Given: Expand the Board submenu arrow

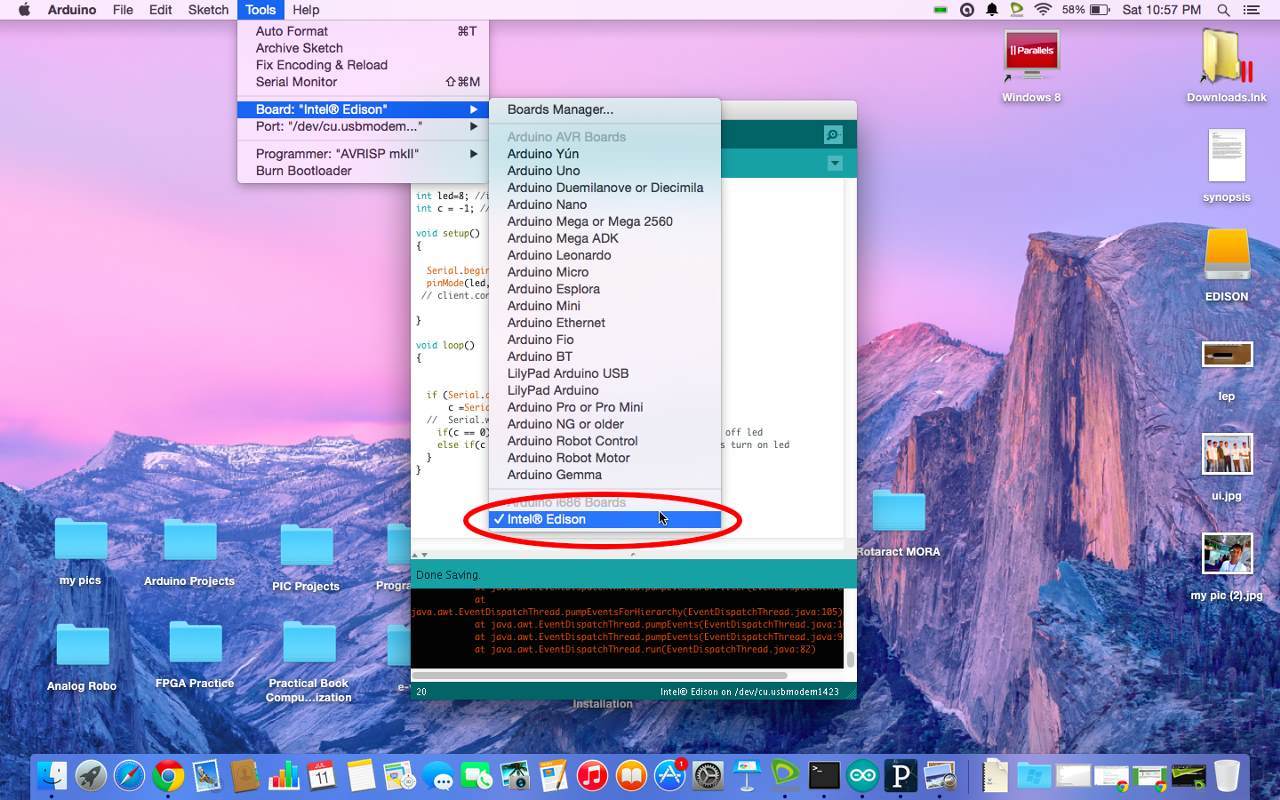Looking at the screenshot, I should (474, 109).
